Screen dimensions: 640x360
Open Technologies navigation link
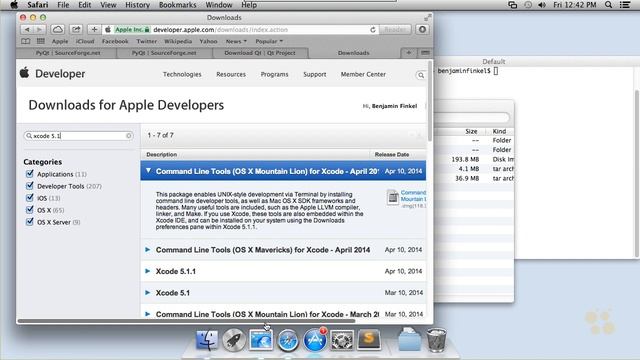182,74
